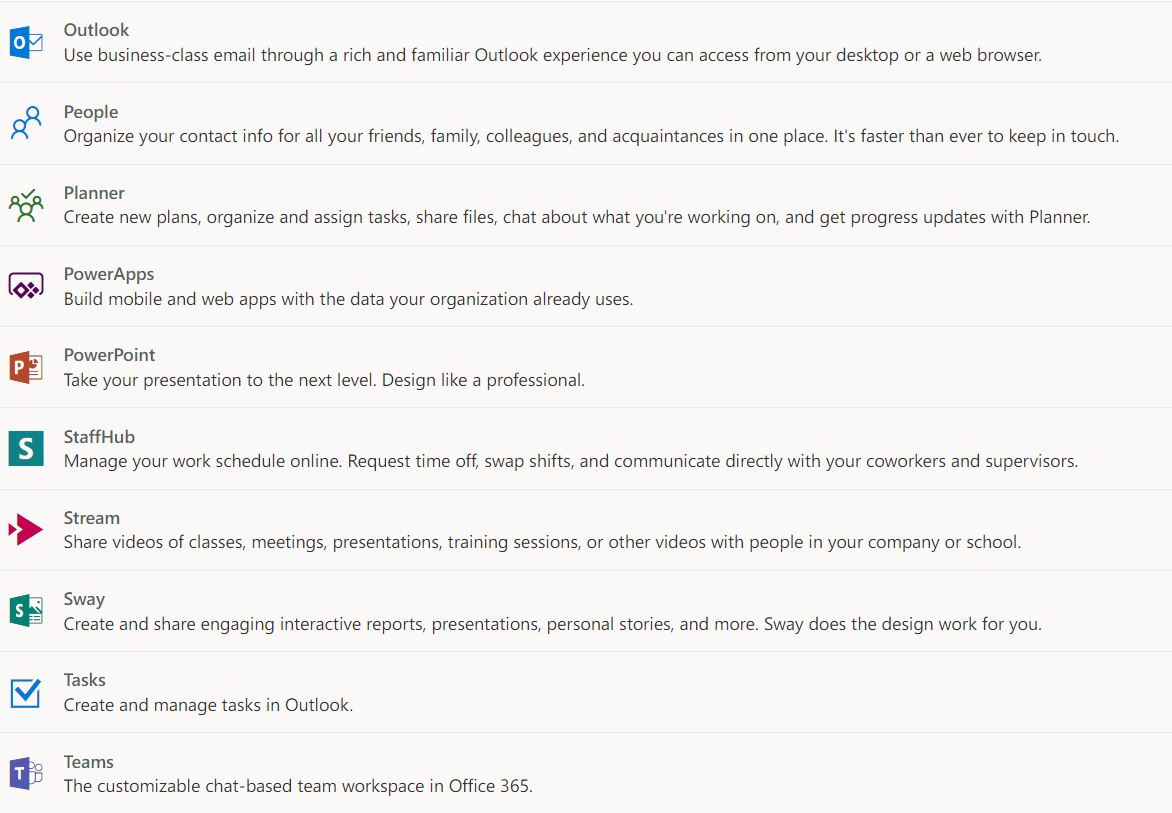Click the Stream play-arrow icon

tap(28, 527)
